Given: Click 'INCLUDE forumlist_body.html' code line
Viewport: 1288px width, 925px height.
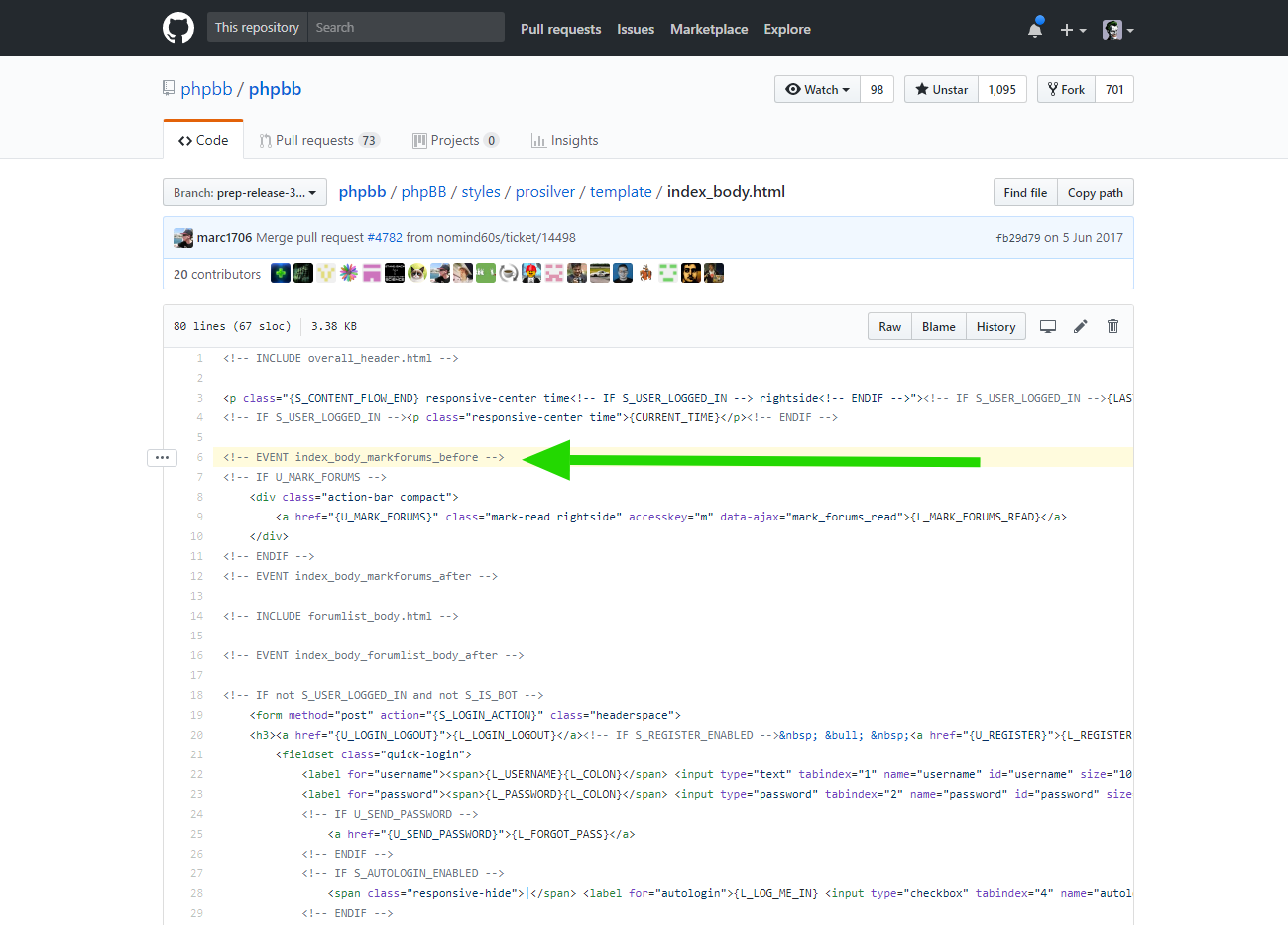Looking at the screenshot, I should [341, 616].
